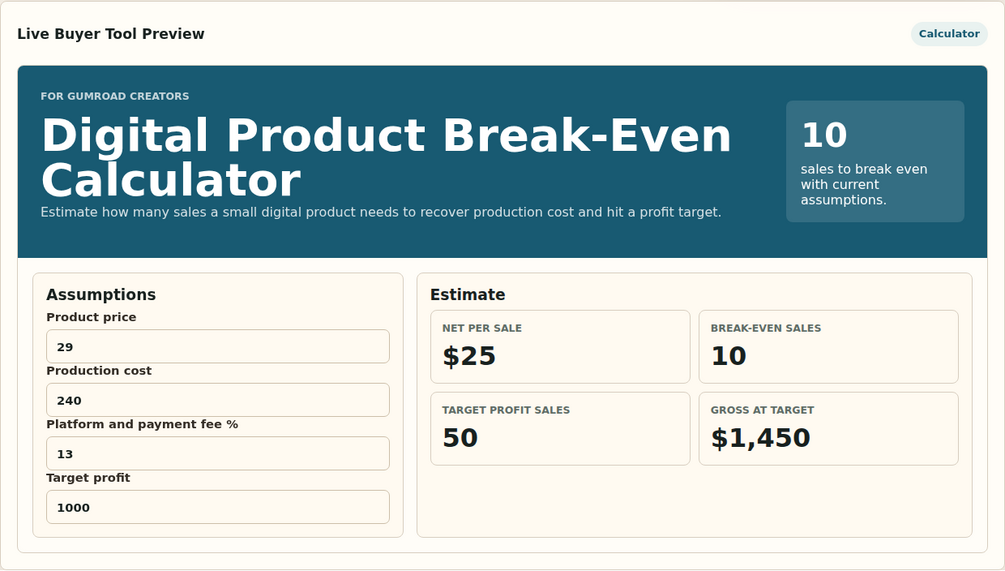1005x571 pixels.
Task: Click the Target profit label
Action: point(88,477)
